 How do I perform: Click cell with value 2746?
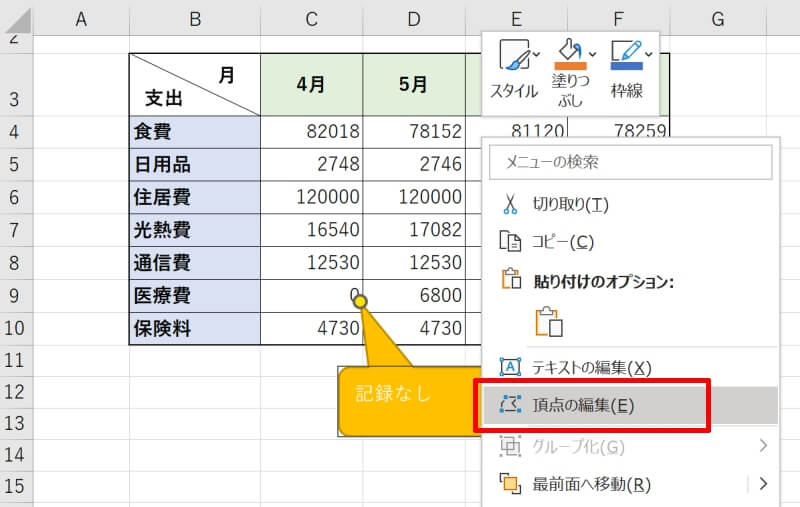414,164
